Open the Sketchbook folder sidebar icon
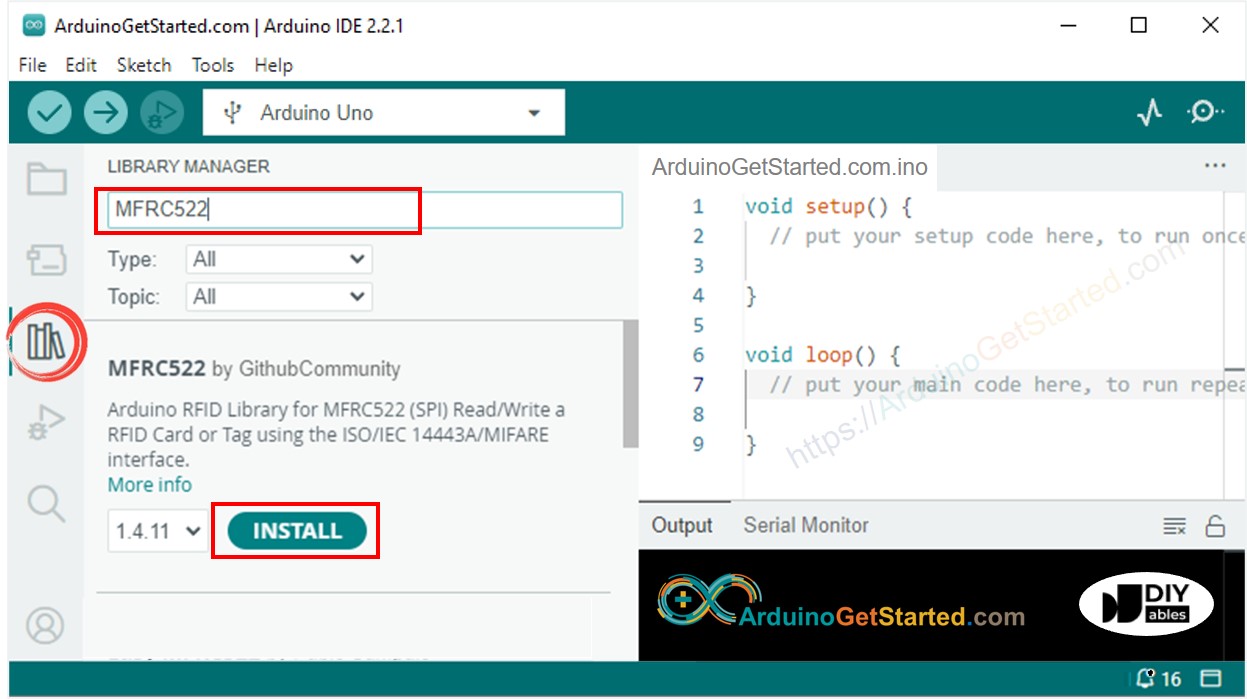This screenshot has height=699, width=1247. click(x=46, y=180)
